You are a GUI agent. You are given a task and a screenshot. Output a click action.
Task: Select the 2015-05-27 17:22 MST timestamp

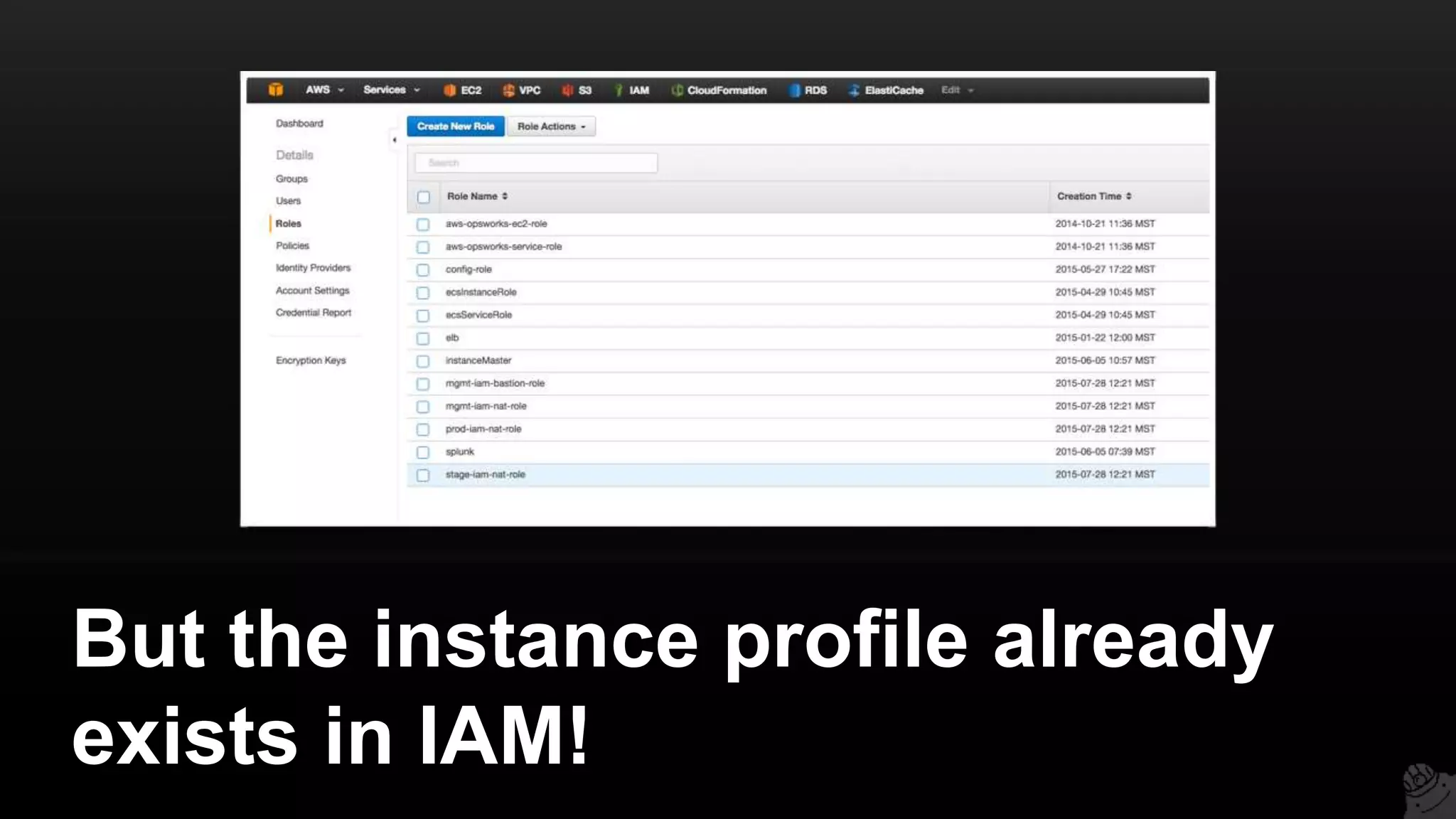pos(1105,269)
